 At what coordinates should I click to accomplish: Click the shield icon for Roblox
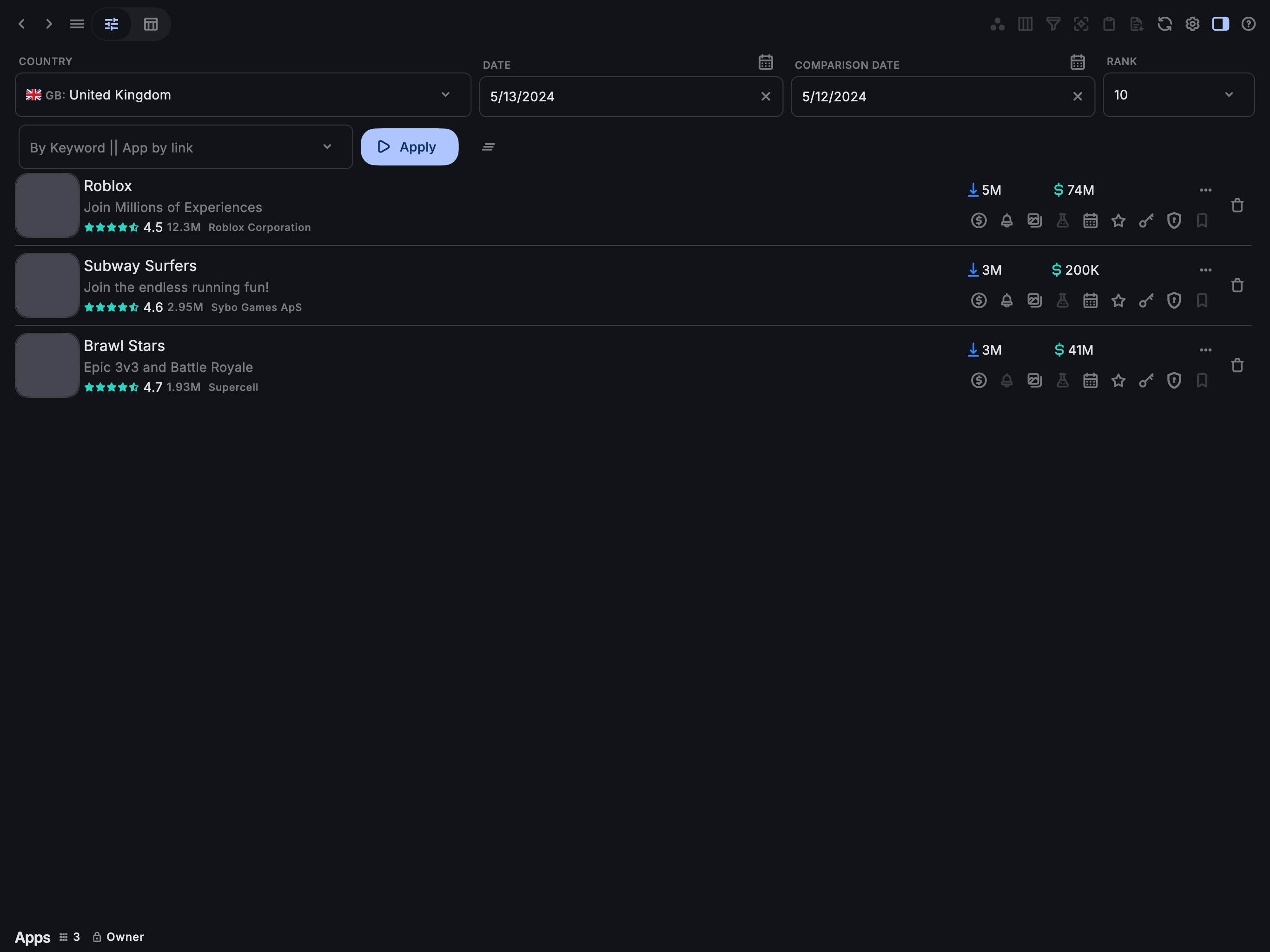click(x=1174, y=220)
